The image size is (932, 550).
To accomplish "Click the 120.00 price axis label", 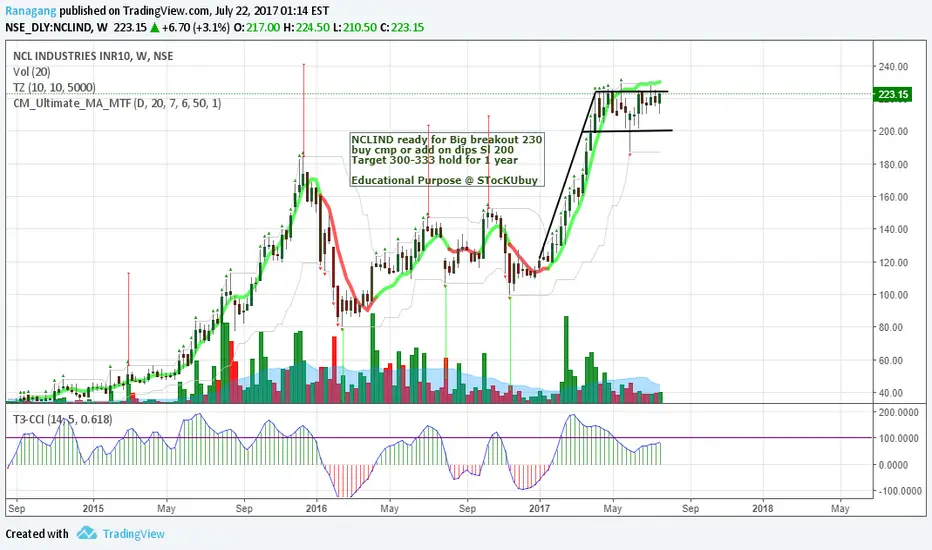I will pyautogui.click(x=893, y=262).
